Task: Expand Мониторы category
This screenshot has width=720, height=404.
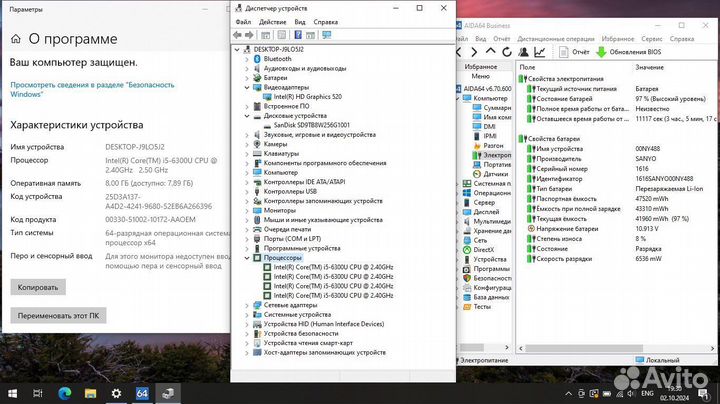Action: point(247,211)
